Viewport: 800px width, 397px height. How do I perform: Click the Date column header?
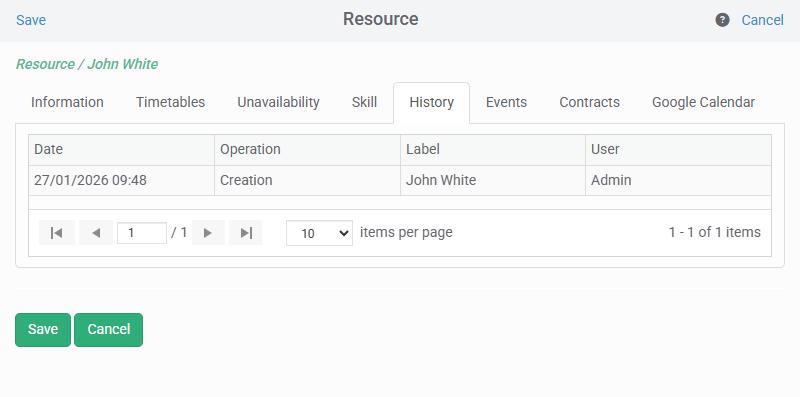pos(121,150)
